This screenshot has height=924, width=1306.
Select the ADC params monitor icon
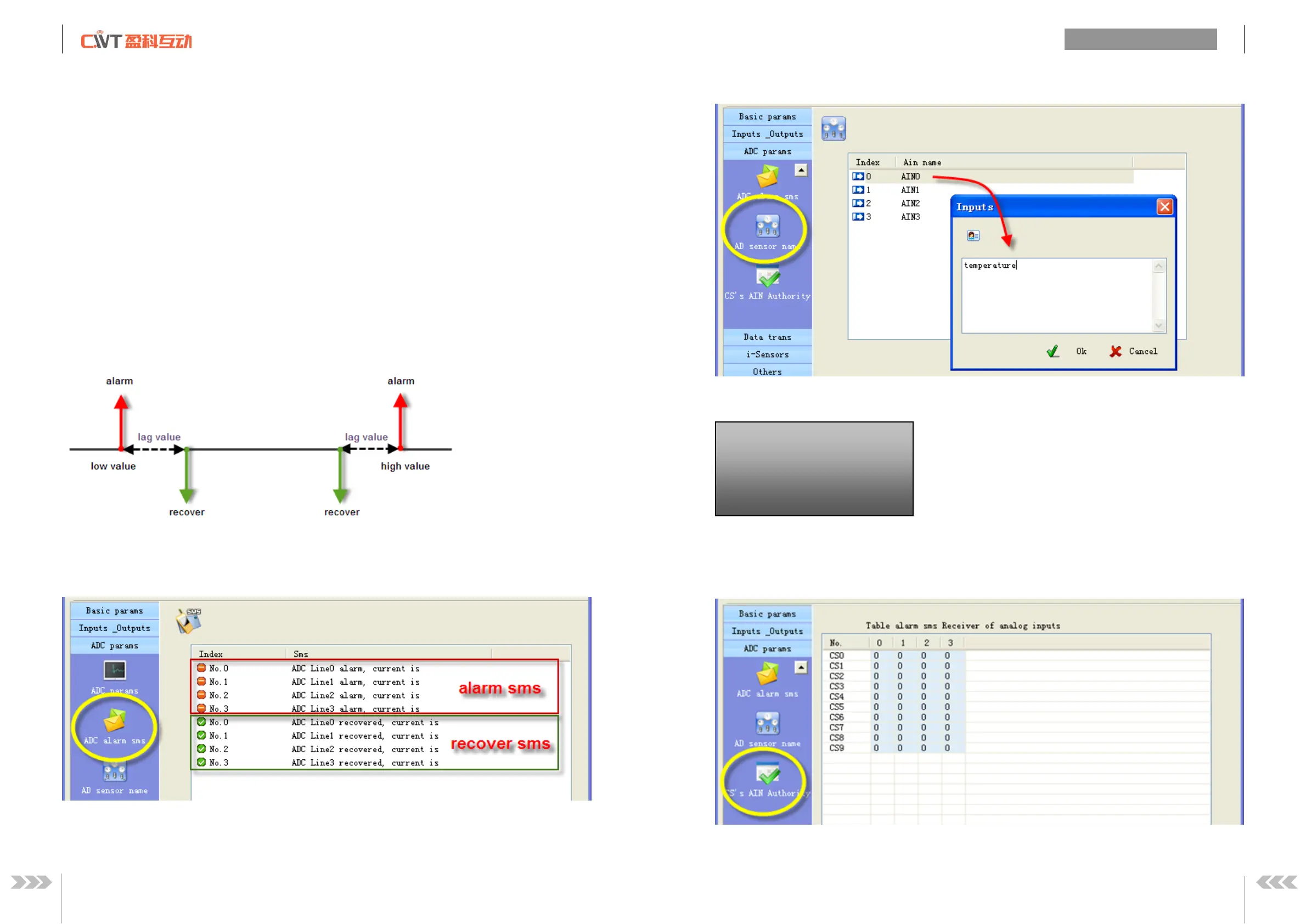[114, 671]
